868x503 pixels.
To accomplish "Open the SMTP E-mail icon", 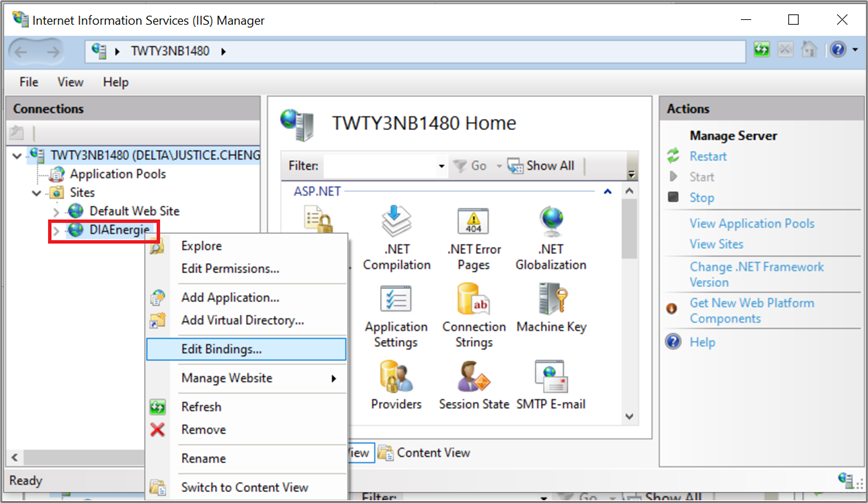I will 550,386.
